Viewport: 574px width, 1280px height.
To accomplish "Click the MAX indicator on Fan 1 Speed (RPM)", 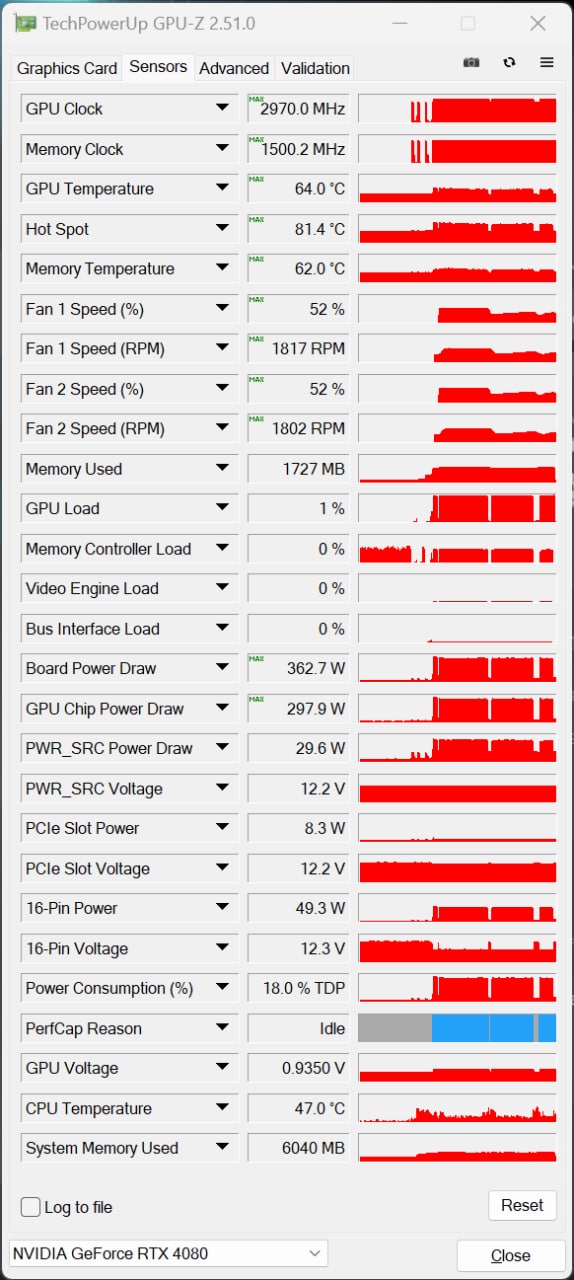I will click(x=256, y=338).
